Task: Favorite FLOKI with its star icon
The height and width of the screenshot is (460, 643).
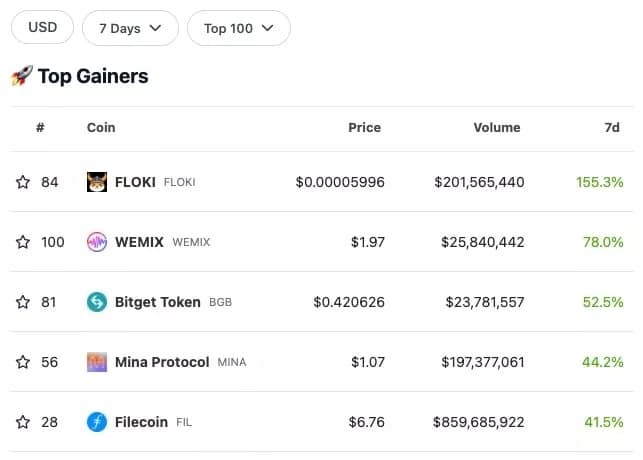Action: 23,182
